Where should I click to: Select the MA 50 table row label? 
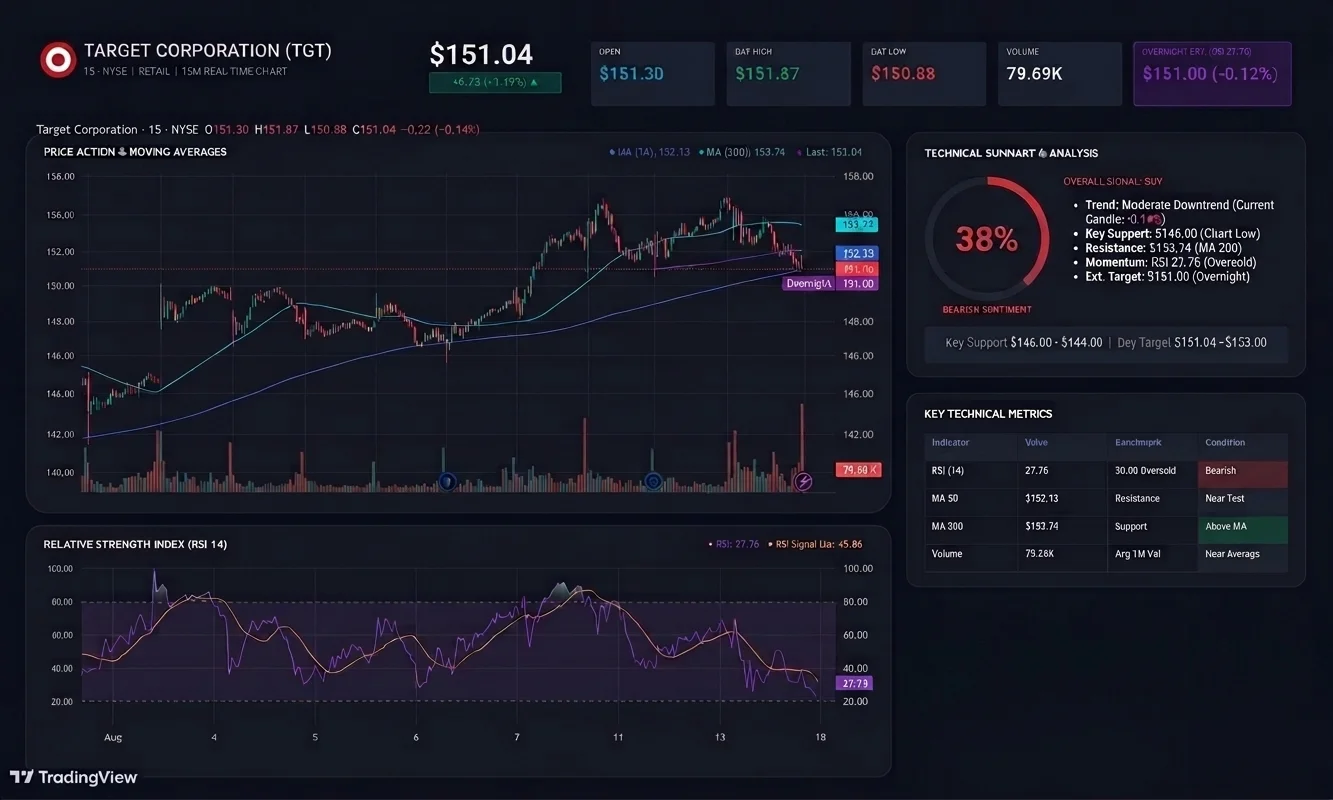pyautogui.click(x=945, y=498)
